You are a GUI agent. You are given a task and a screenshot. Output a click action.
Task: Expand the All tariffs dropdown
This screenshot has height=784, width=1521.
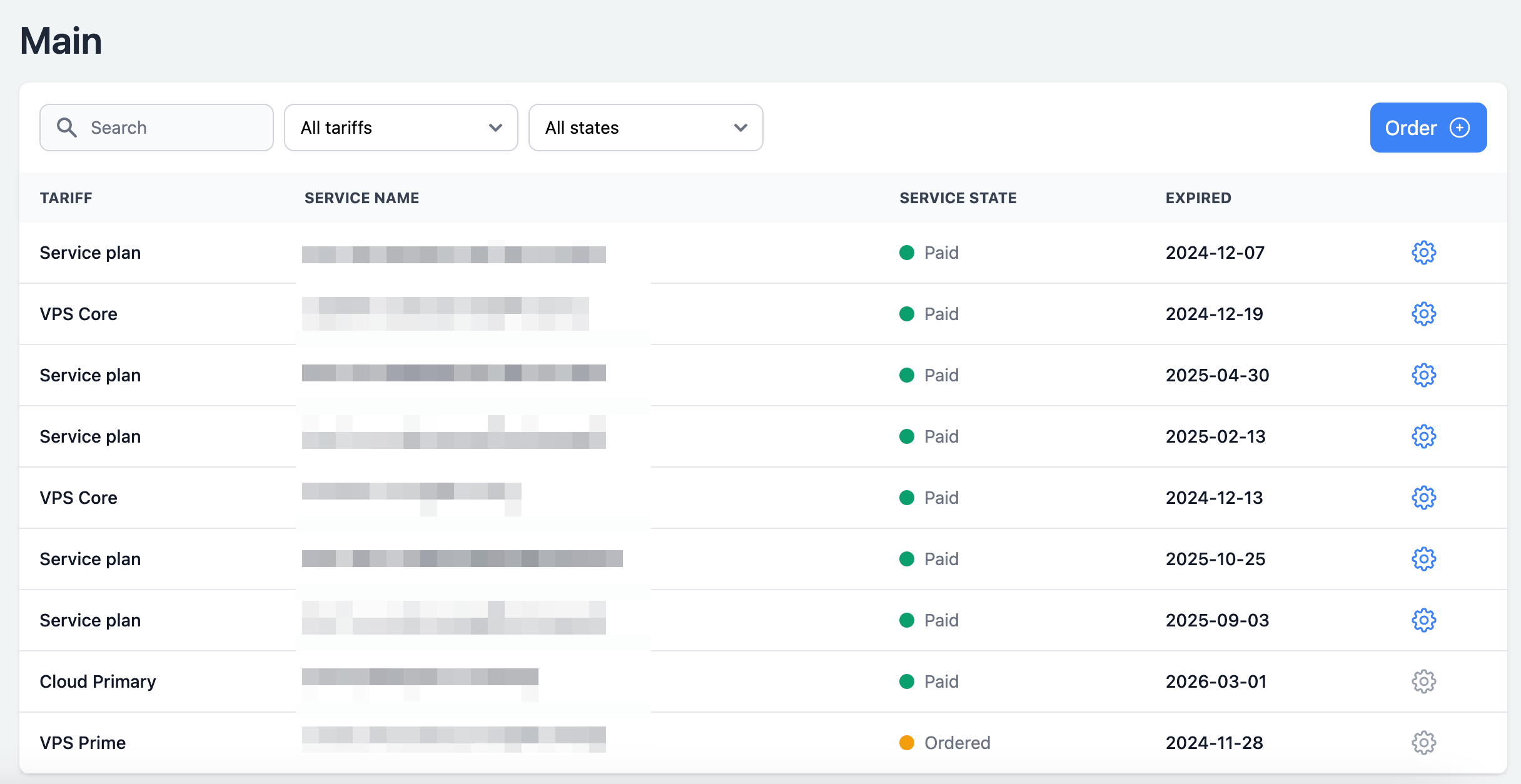[400, 128]
